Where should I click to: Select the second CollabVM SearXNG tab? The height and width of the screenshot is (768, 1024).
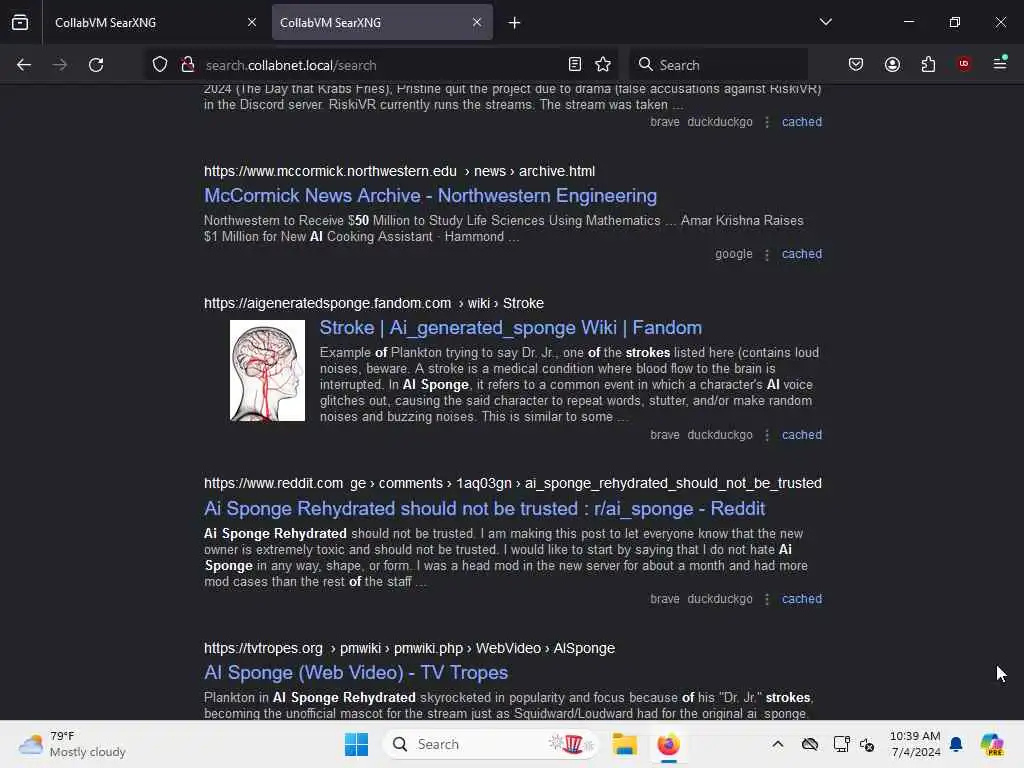382,22
